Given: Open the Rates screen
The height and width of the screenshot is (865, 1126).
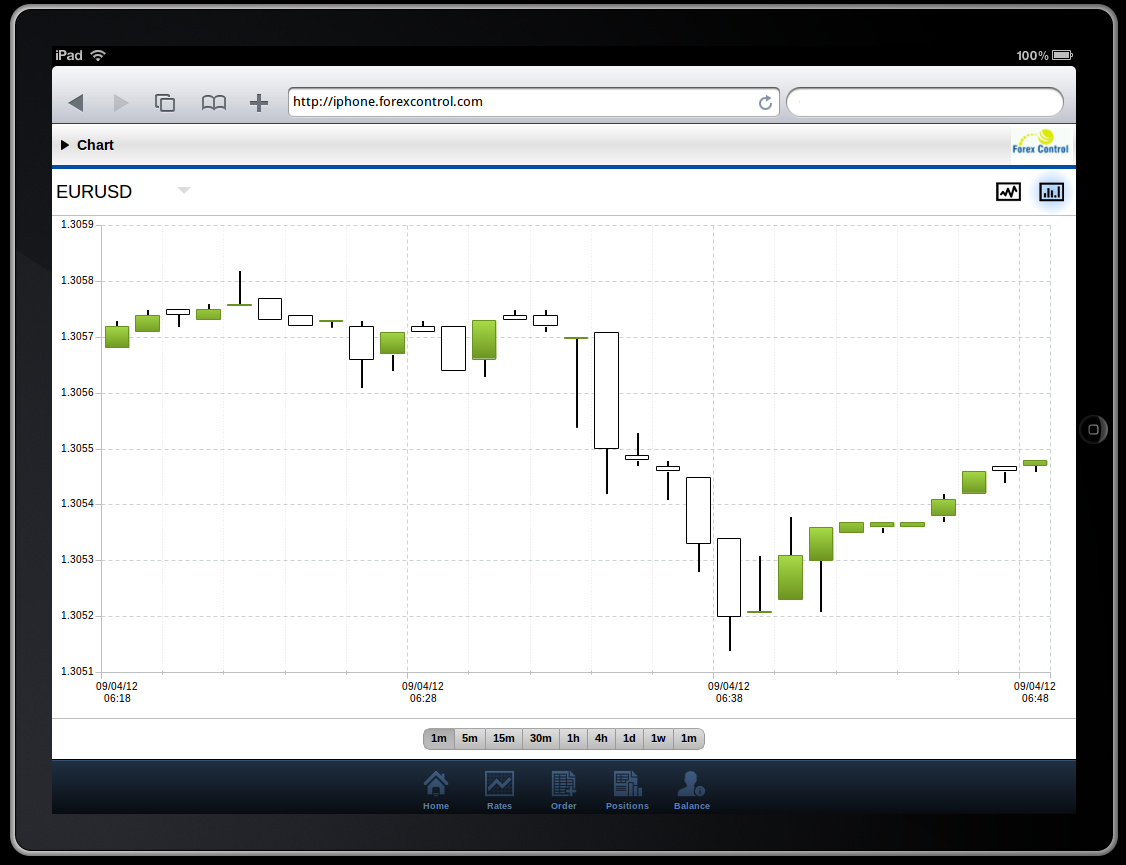Looking at the screenshot, I should (x=499, y=790).
